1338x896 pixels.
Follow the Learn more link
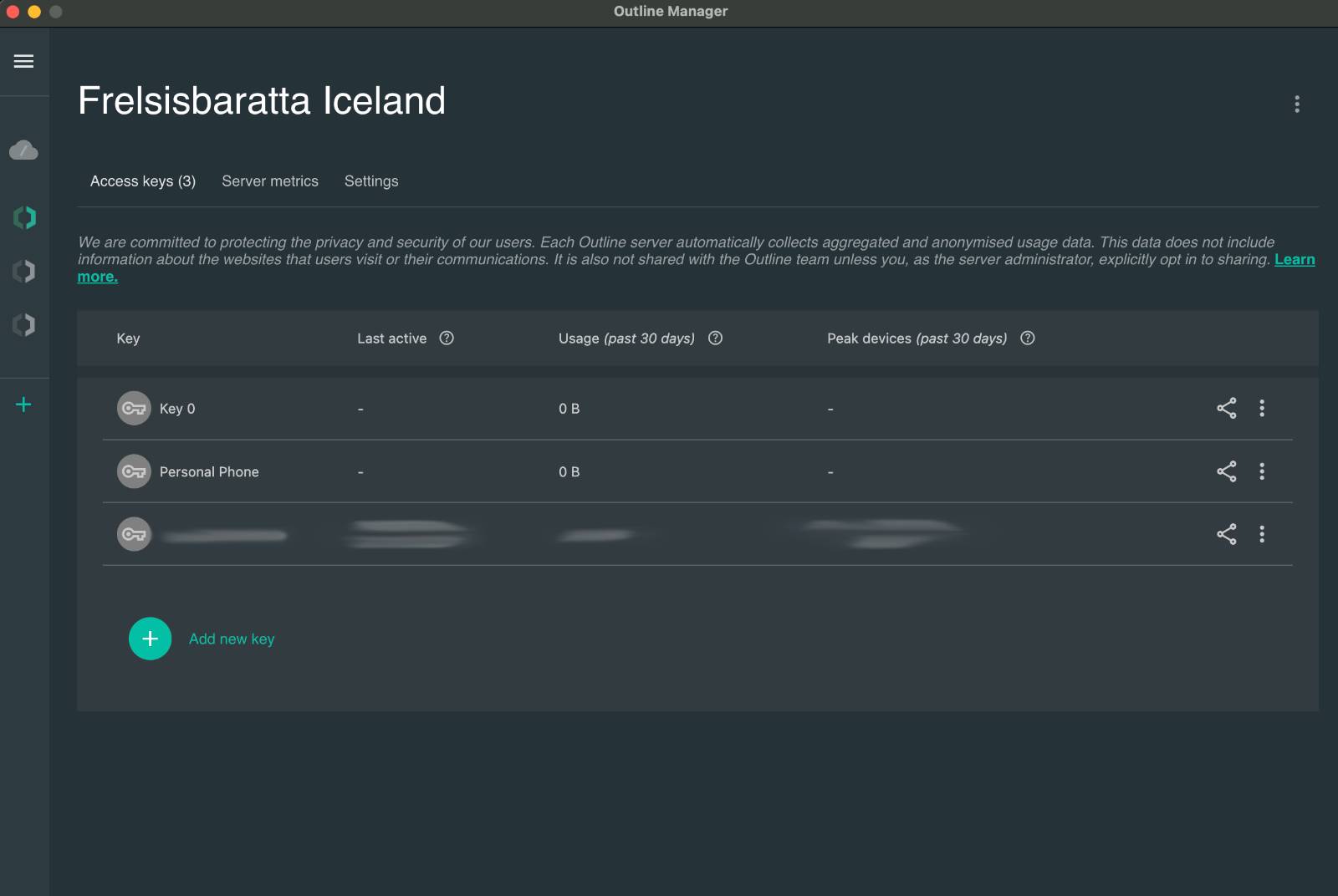point(1294,260)
